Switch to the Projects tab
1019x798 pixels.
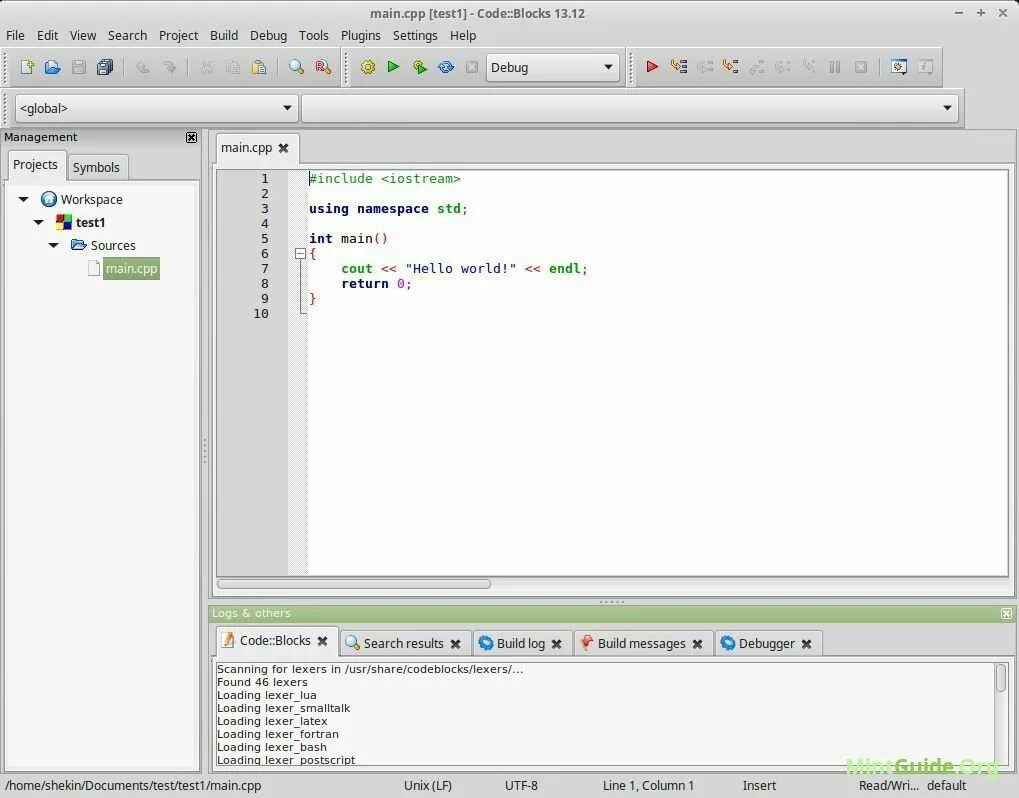36,164
